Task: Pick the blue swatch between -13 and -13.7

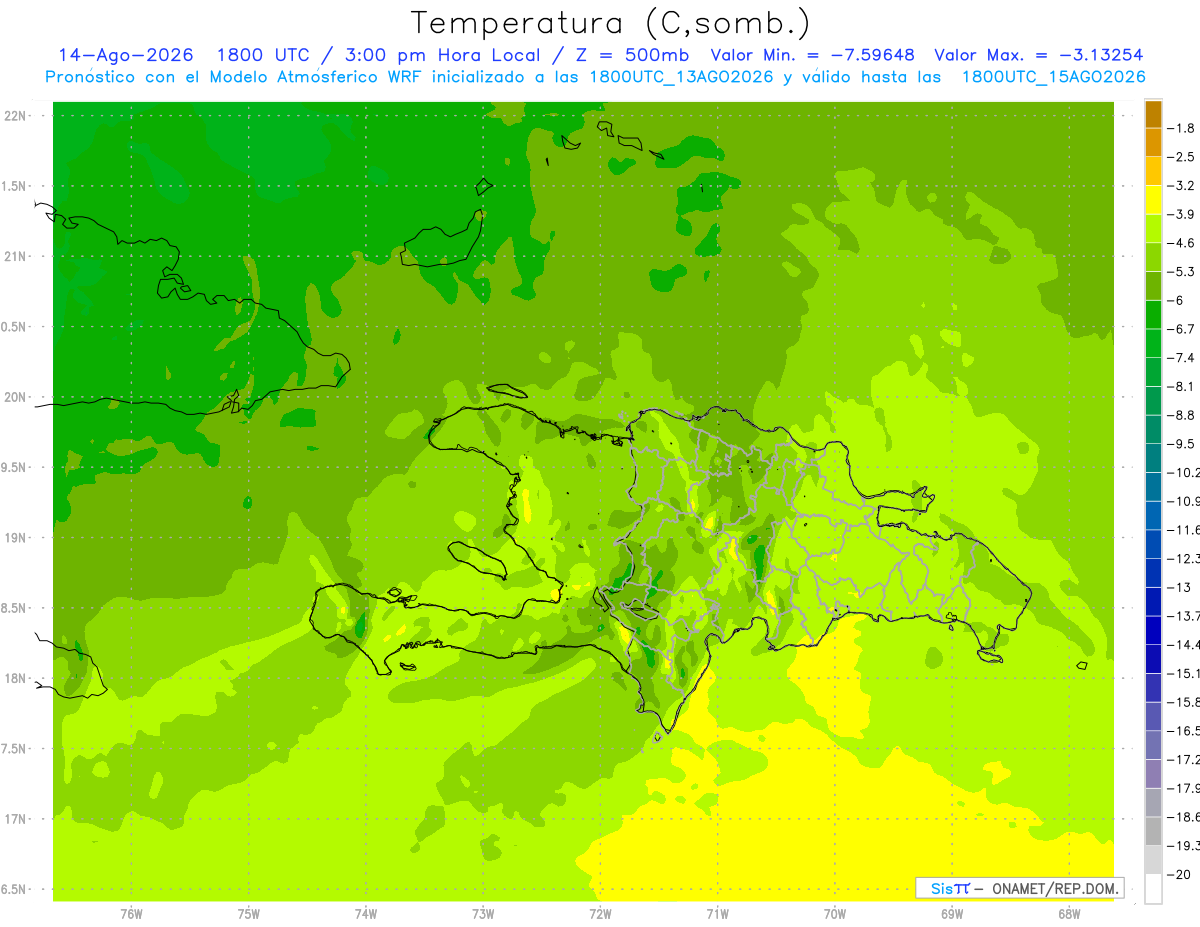Action: coord(1153,601)
